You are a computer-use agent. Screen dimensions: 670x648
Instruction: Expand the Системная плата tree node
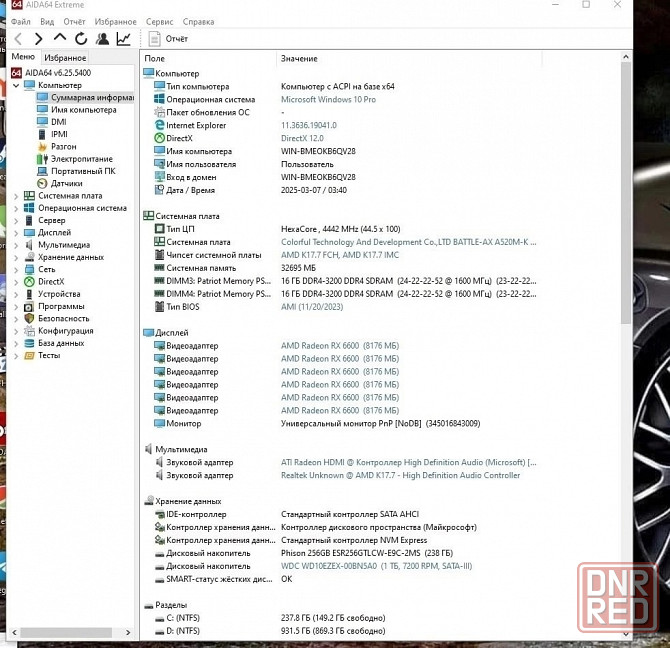coord(16,196)
